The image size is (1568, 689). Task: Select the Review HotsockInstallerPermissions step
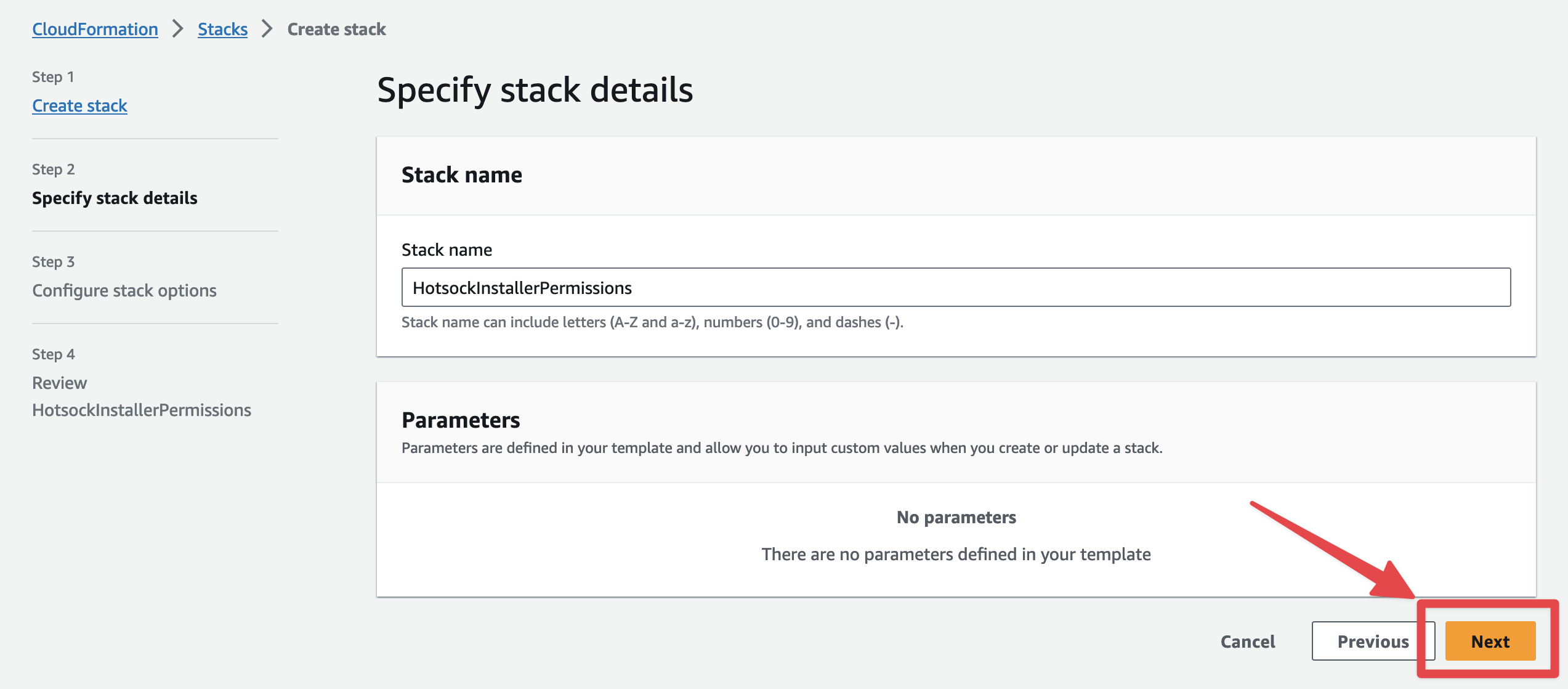pos(141,396)
